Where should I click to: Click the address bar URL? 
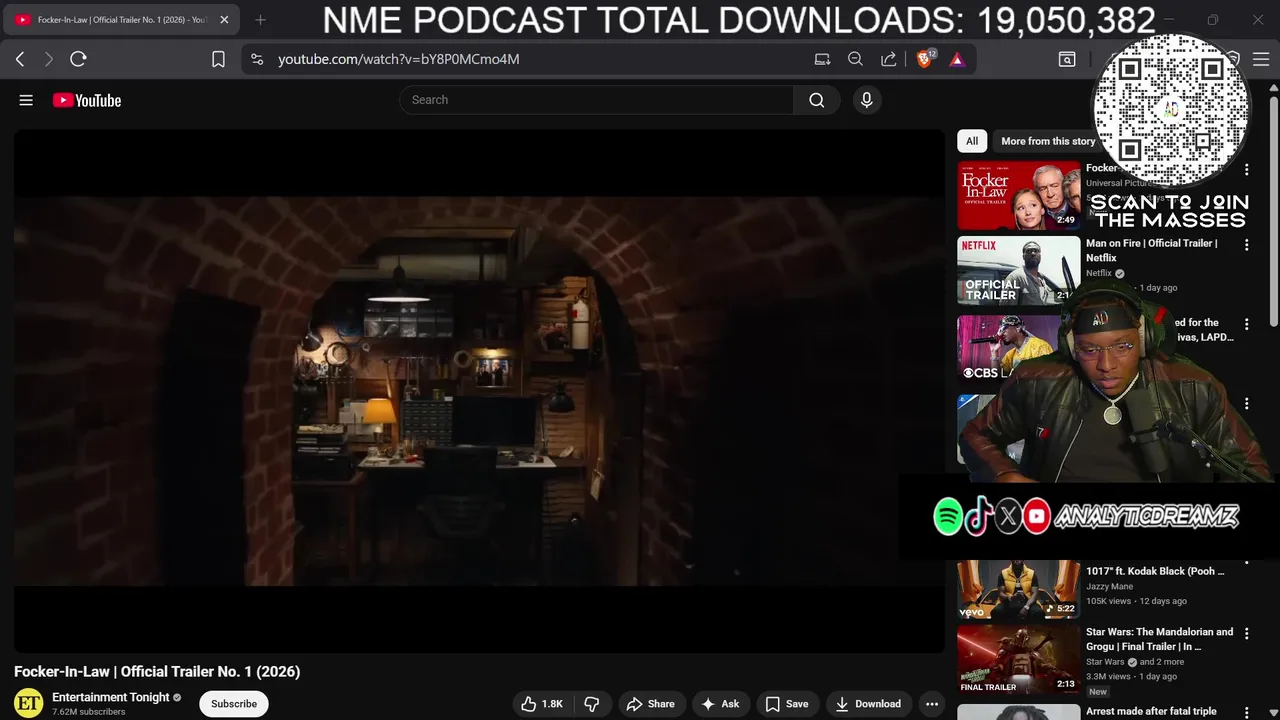coord(398,59)
